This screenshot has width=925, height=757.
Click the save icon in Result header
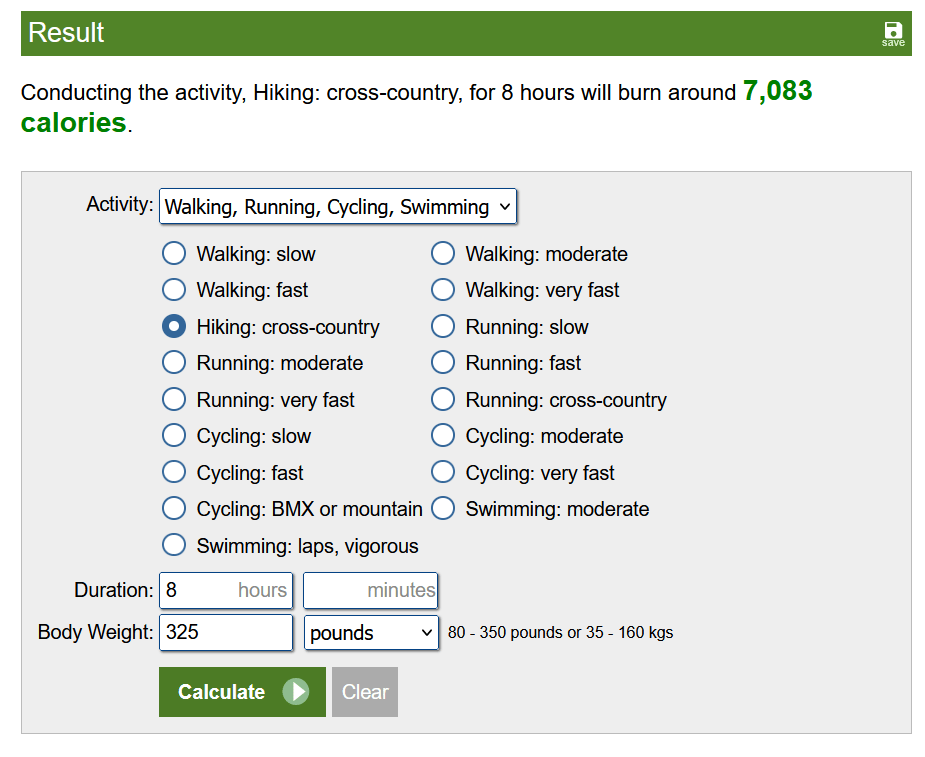[893, 33]
